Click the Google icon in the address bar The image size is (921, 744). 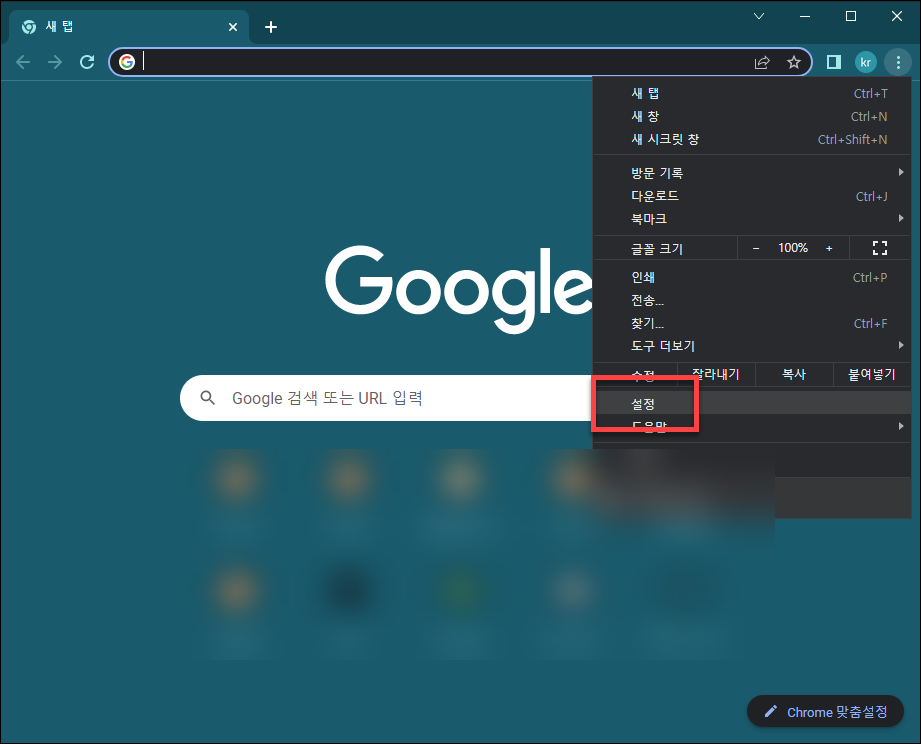127,62
